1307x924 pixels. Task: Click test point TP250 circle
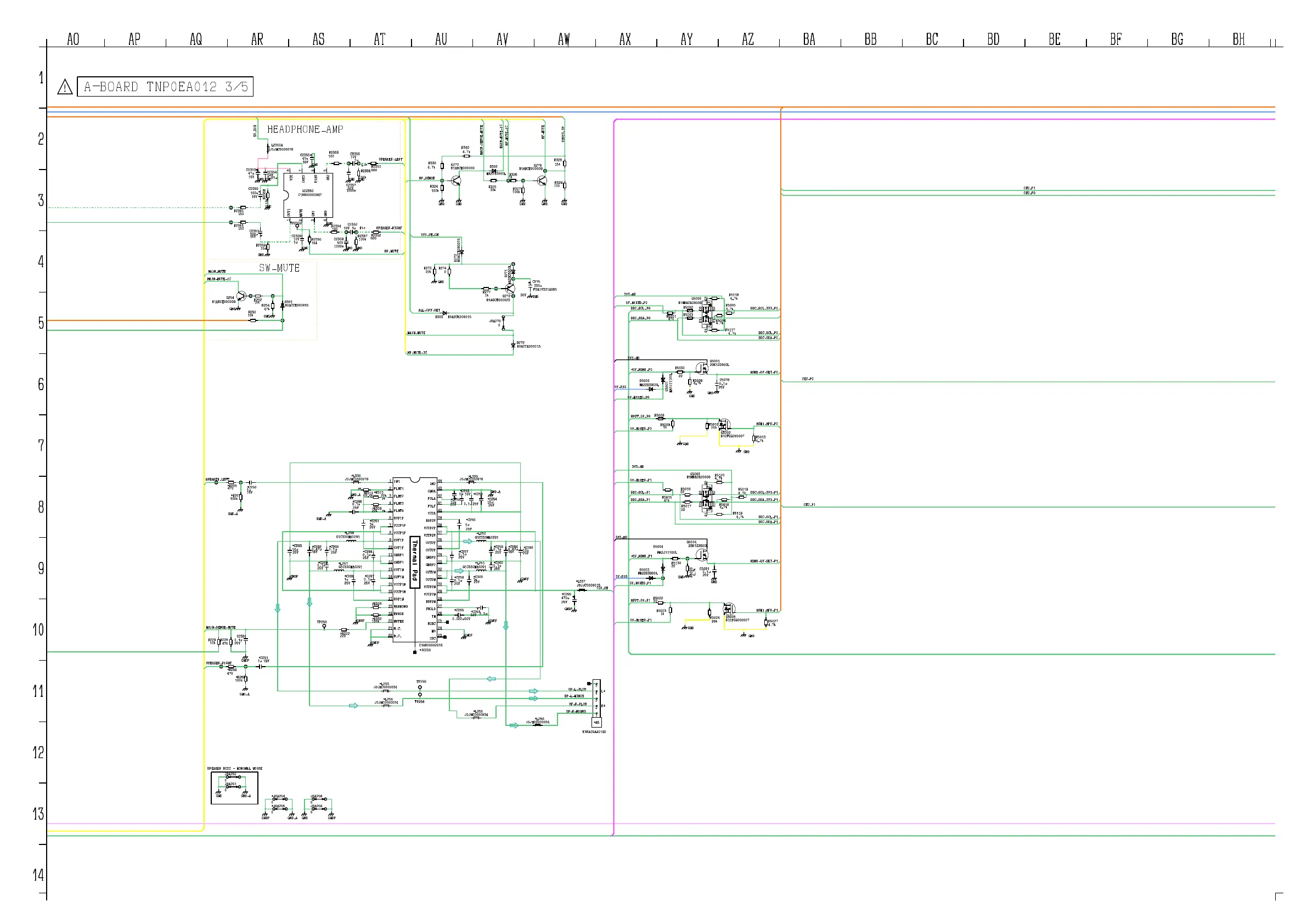pos(324,626)
